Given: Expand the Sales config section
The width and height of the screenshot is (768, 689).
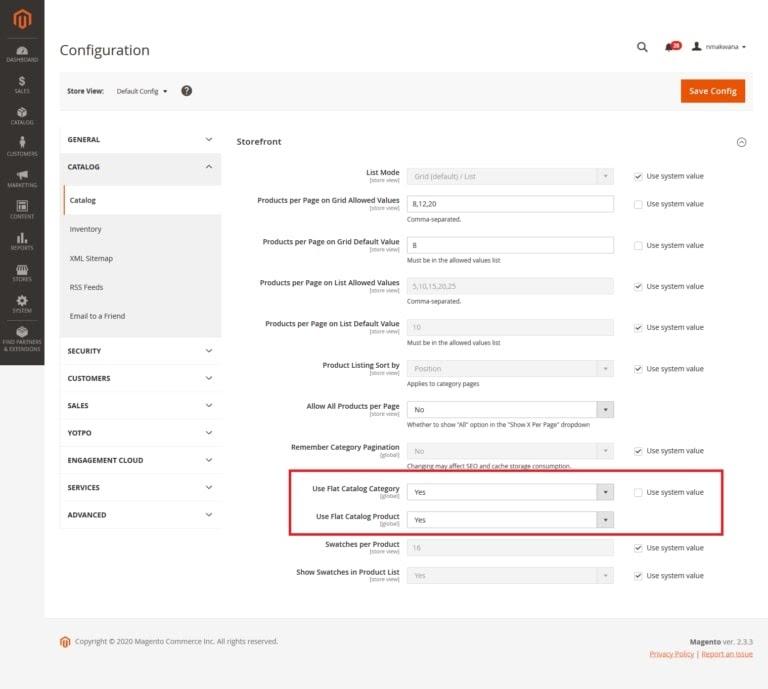Looking at the screenshot, I should coord(140,405).
